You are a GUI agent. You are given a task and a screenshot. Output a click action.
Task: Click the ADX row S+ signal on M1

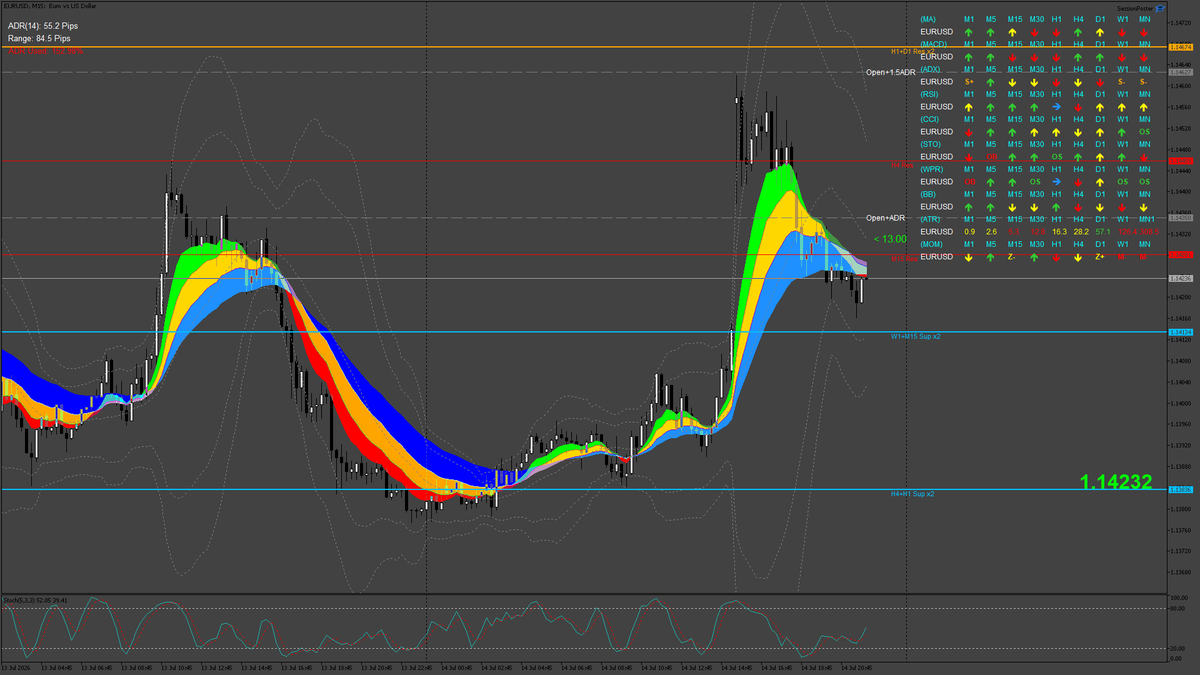[x=969, y=82]
